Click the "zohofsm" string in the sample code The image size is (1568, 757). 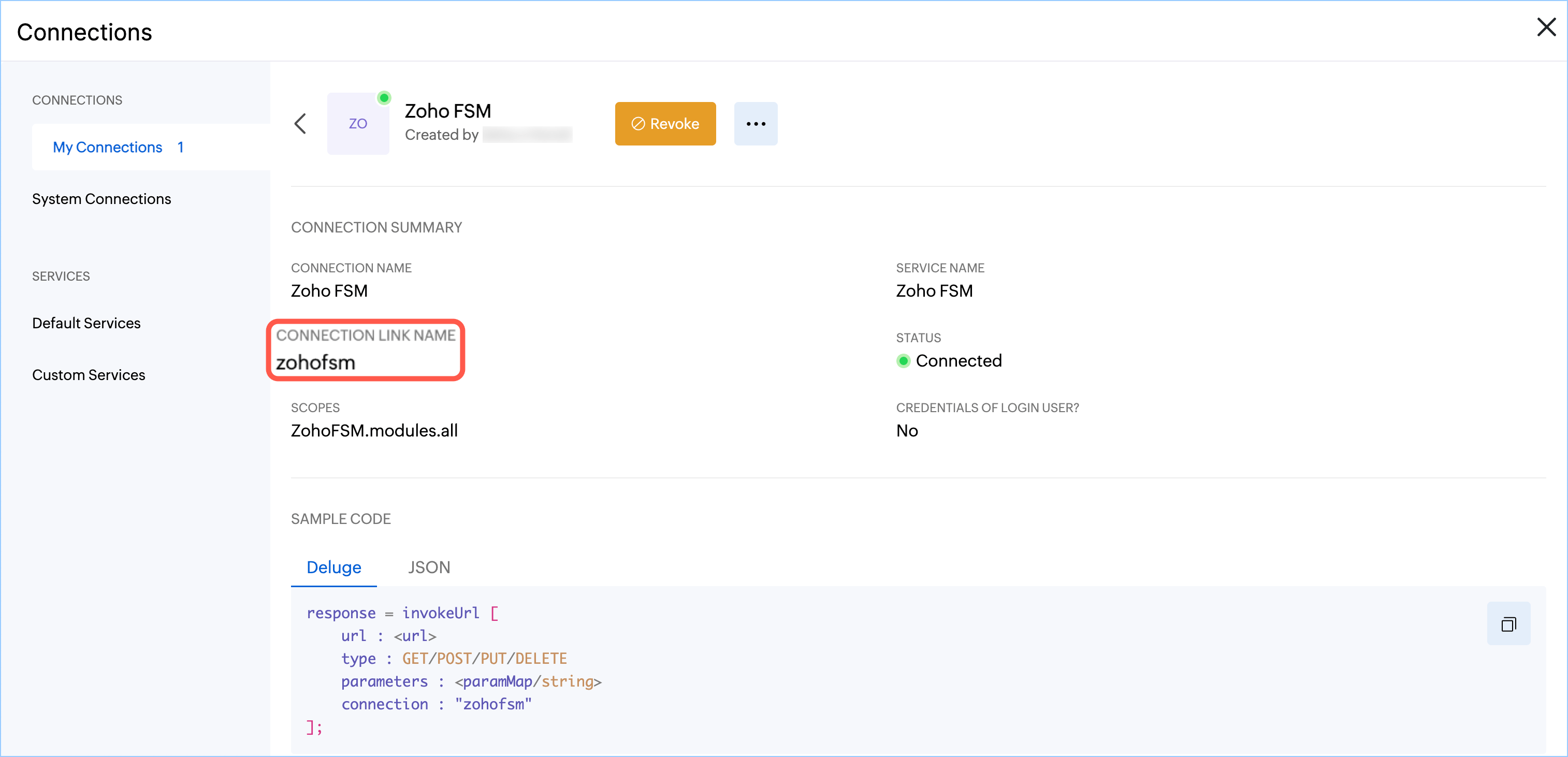(493, 704)
